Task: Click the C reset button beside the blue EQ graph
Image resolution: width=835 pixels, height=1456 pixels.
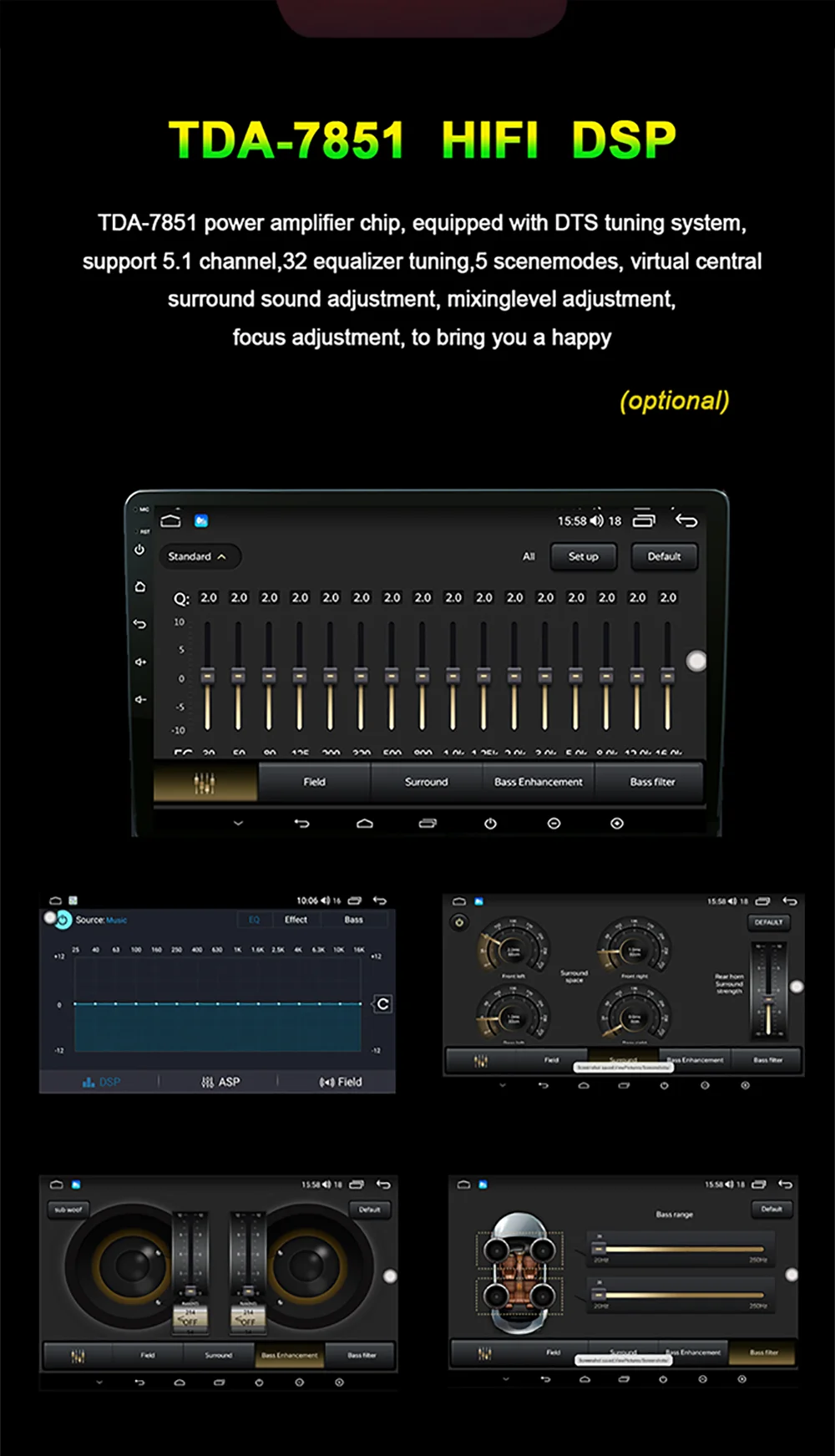Action: tap(382, 1004)
